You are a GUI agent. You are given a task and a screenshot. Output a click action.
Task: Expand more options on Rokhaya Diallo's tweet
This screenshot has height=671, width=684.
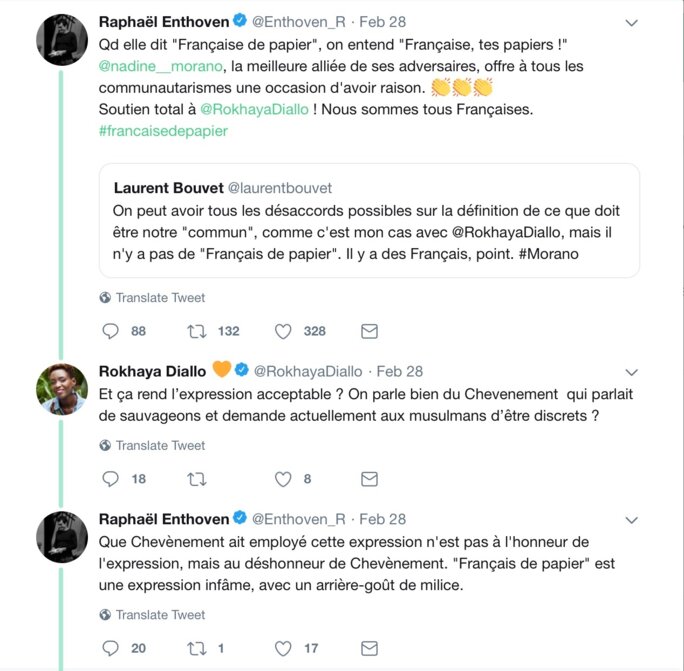(631, 372)
